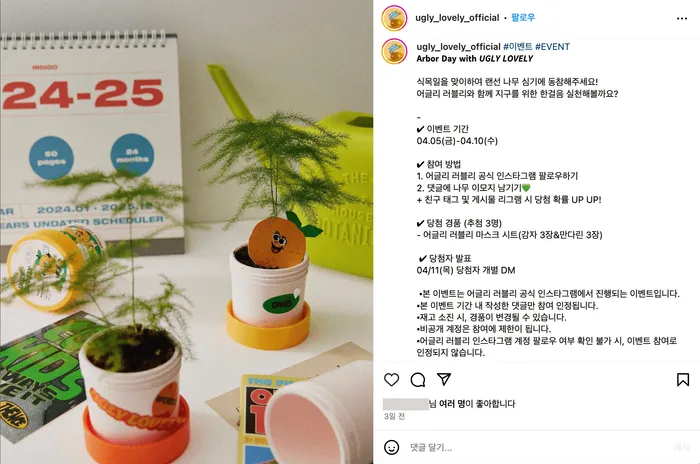This screenshot has height=464, width=700.
Task: Open comments via speech bubble icon
Action: pos(418,380)
